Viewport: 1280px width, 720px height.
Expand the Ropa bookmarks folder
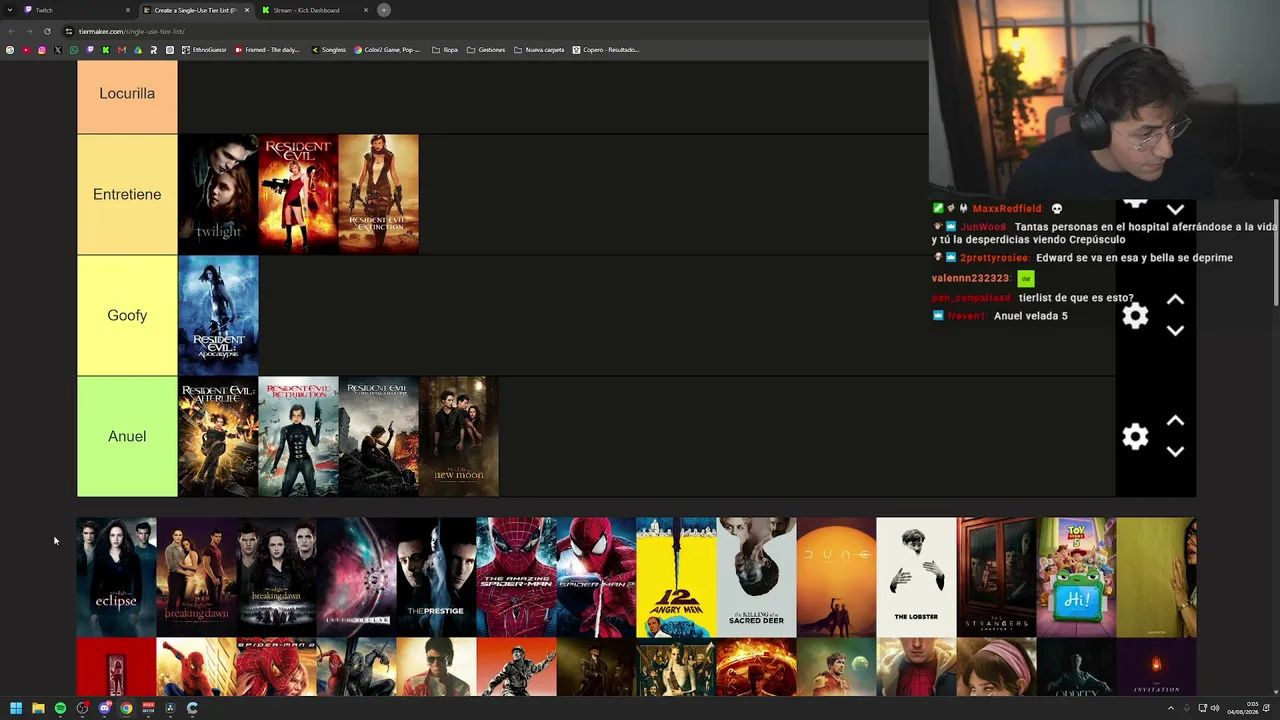pyautogui.click(x=445, y=50)
